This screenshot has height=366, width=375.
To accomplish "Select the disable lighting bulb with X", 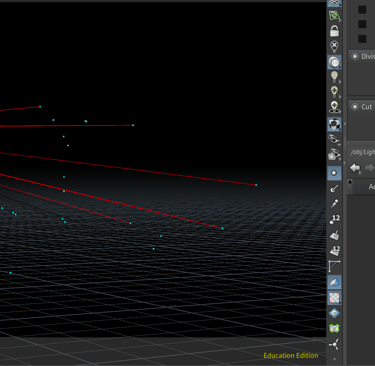I will click(x=334, y=46).
